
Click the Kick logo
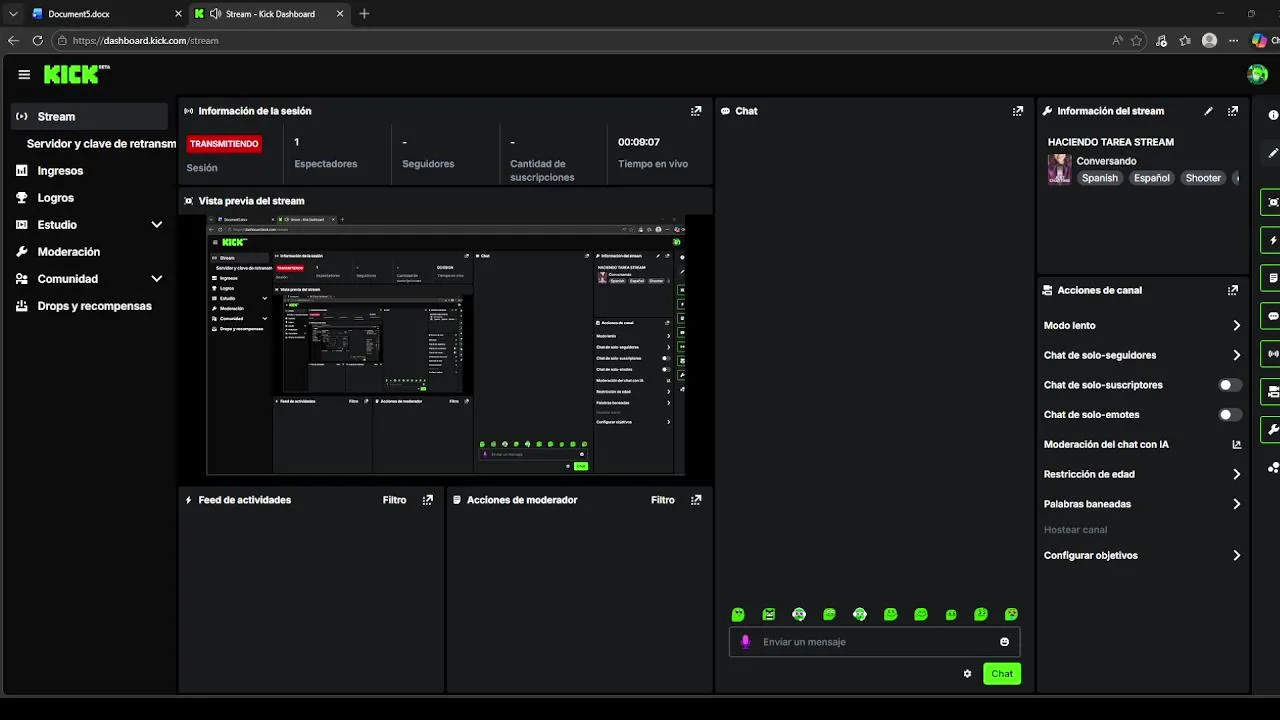pyautogui.click(x=76, y=74)
